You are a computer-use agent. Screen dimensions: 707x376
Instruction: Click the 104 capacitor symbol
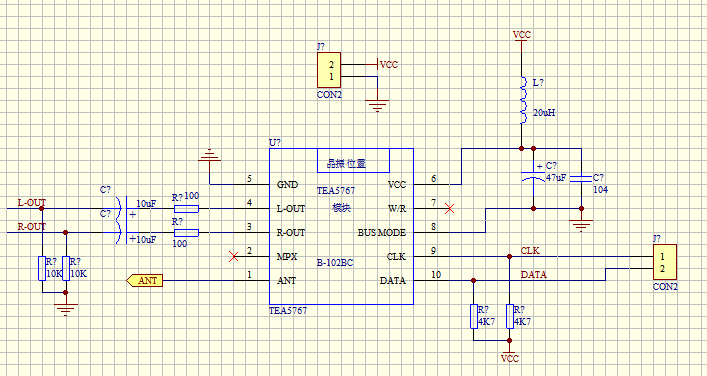pos(581,179)
